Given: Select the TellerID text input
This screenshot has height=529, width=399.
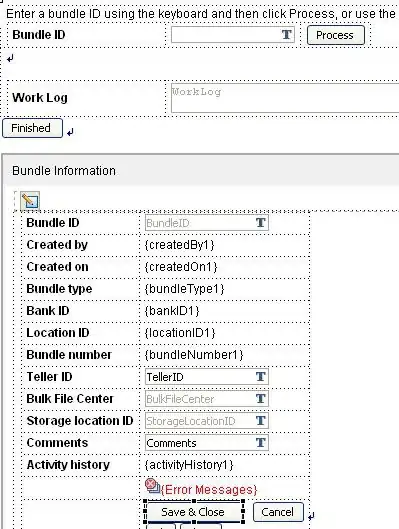Looking at the screenshot, I should tap(207, 377).
